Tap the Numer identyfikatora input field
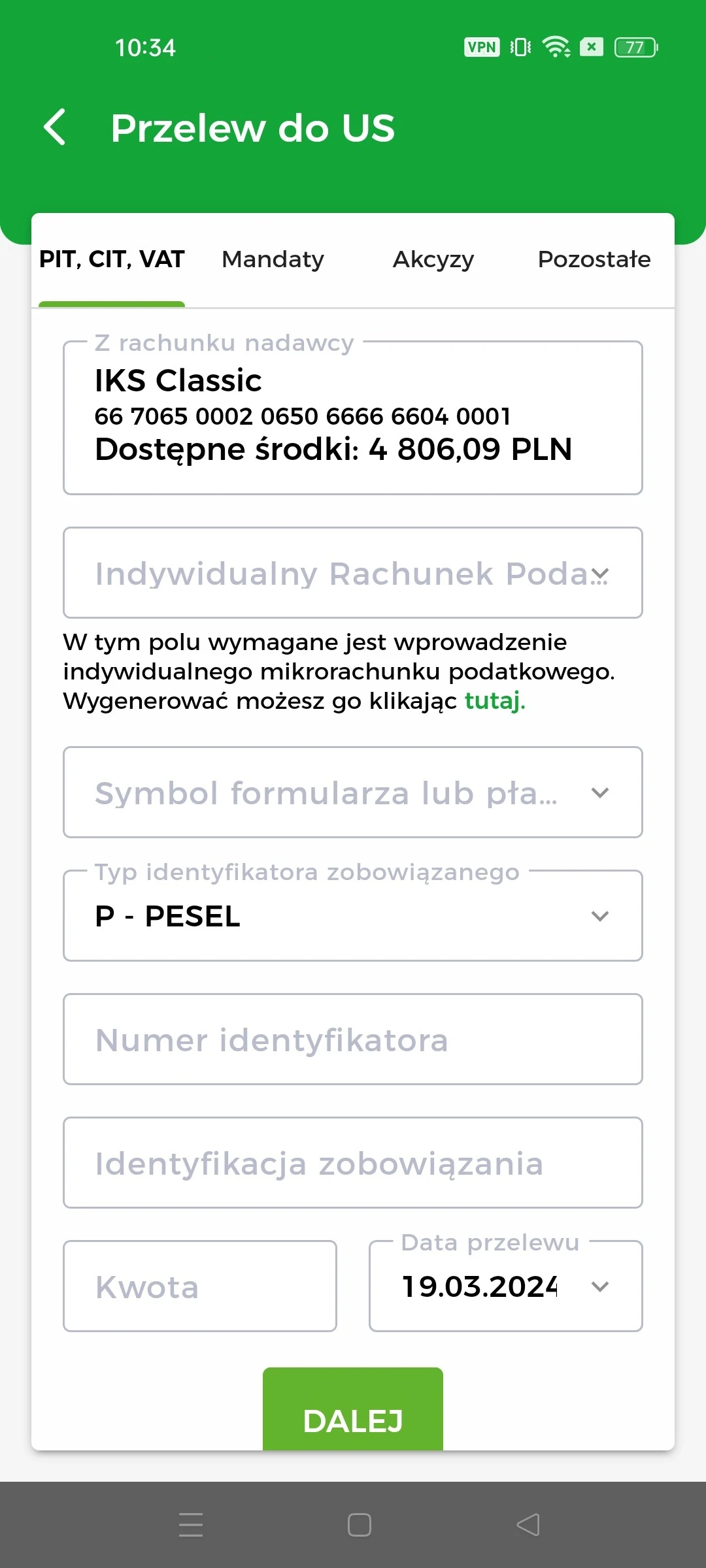The image size is (706, 1568). point(353,1039)
